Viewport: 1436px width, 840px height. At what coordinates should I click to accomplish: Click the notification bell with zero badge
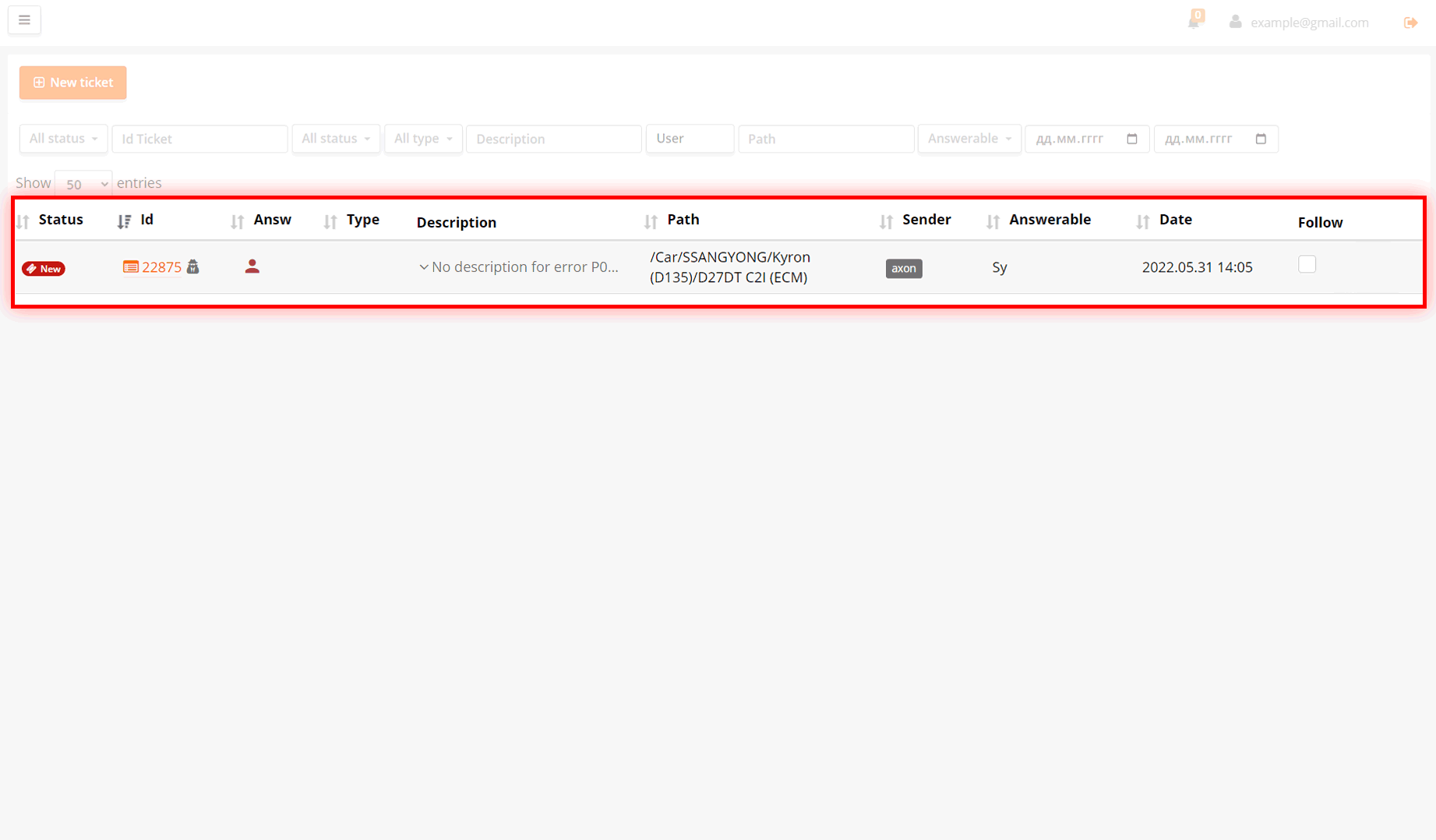pos(1194,22)
